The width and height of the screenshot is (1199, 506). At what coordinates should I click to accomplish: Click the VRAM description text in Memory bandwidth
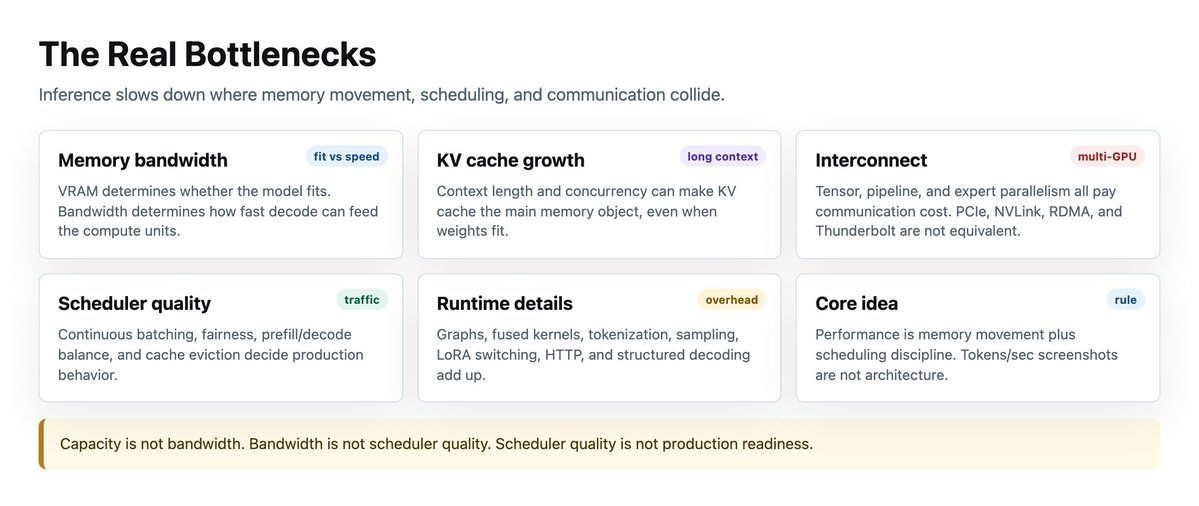click(218, 211)
